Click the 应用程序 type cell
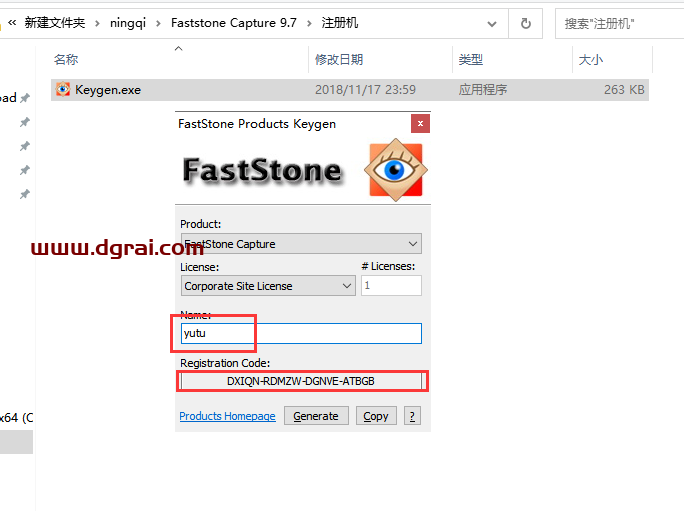This screenshot has height=511, width=684. click(482, 90)
